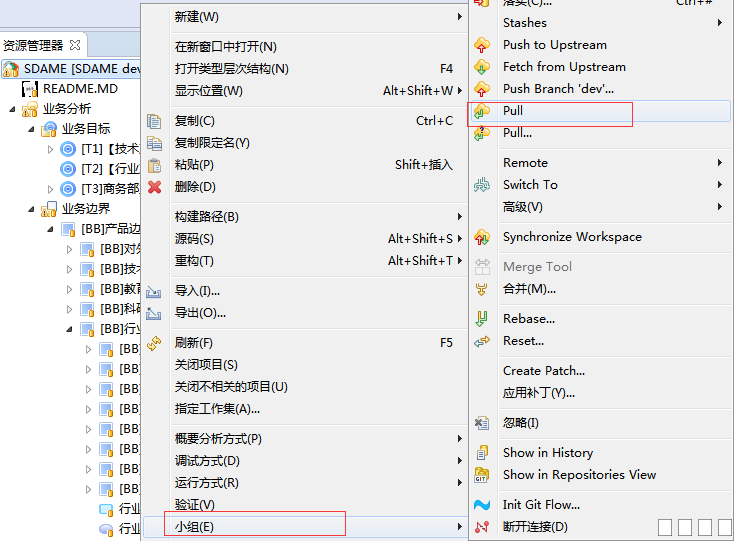Collapse the 业务边界 tree node
This screenshot has height=541, width=734.
[x=31, y=209]
